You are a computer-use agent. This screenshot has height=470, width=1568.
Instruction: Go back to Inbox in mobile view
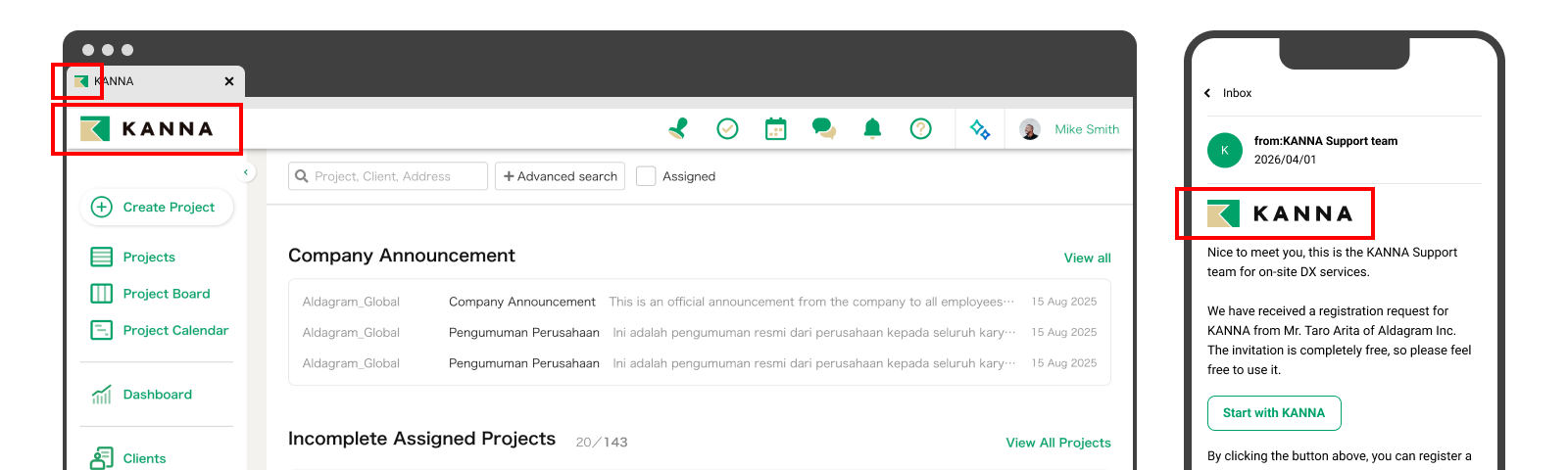click(x=1228, y=93)
